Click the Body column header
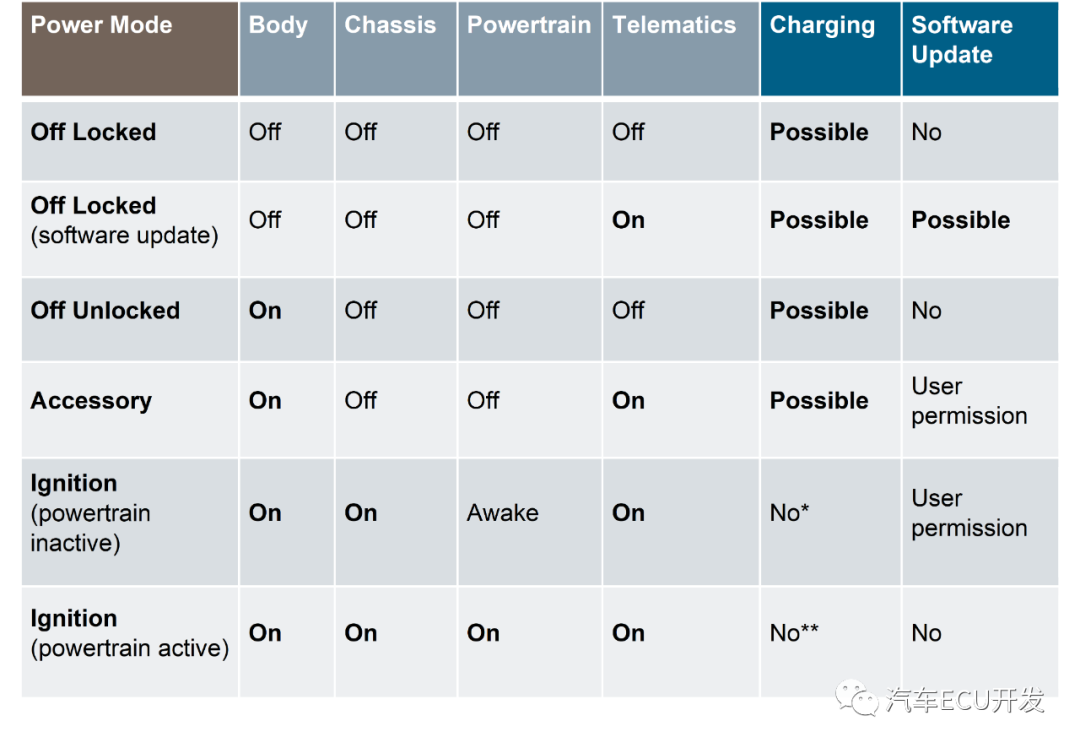 tap(278, 26)
